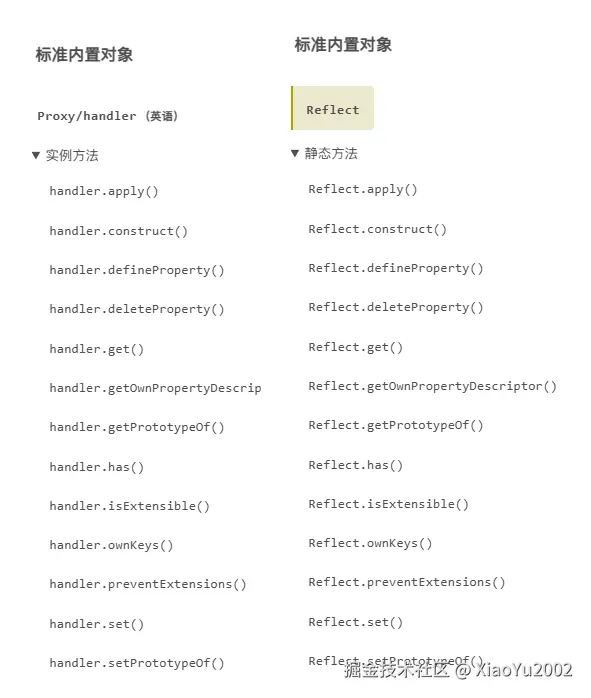
Task: Select Reflect.deleteProperty() entry
Action: pyautogui.click(x=396, y=308)
